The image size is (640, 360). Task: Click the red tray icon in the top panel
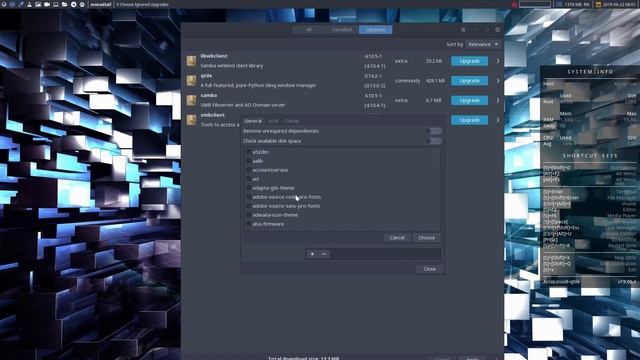514,4
